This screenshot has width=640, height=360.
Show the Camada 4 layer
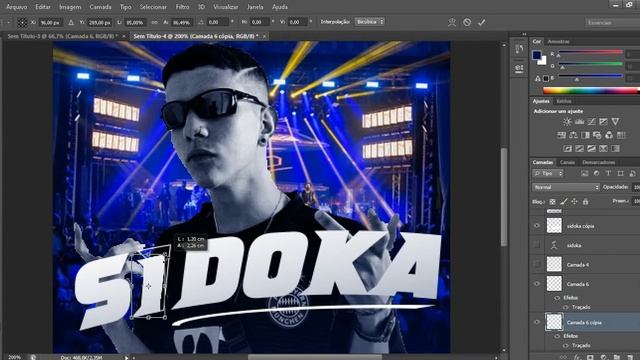point(537,264)
